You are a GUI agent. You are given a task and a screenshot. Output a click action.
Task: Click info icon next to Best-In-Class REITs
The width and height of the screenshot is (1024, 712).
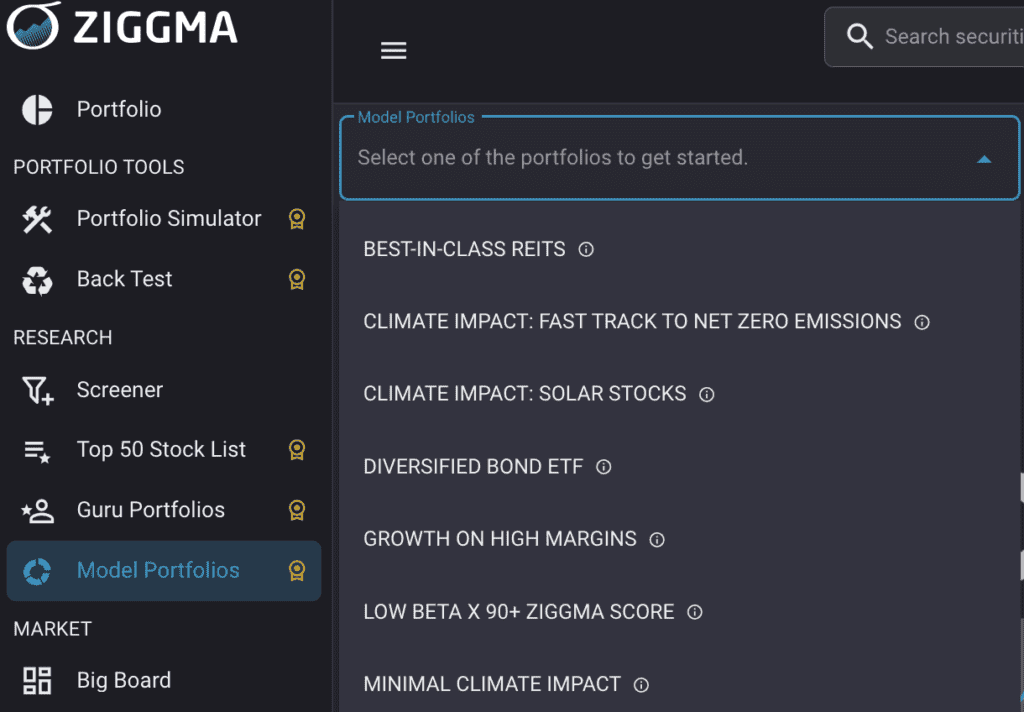pos(586,250)
